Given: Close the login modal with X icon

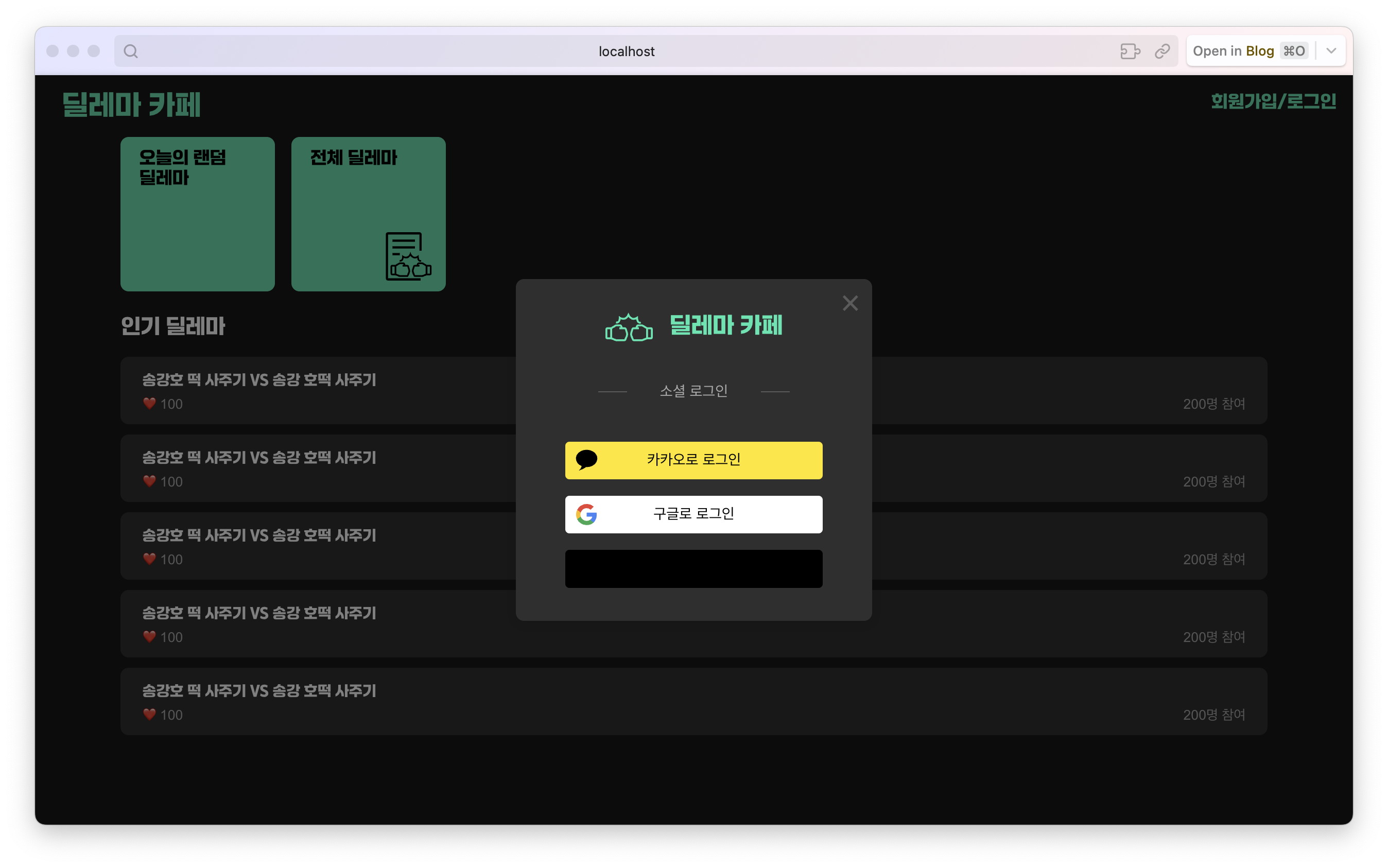Looking at the screenshot, I should pyautogui.click(x=849, y=303).
